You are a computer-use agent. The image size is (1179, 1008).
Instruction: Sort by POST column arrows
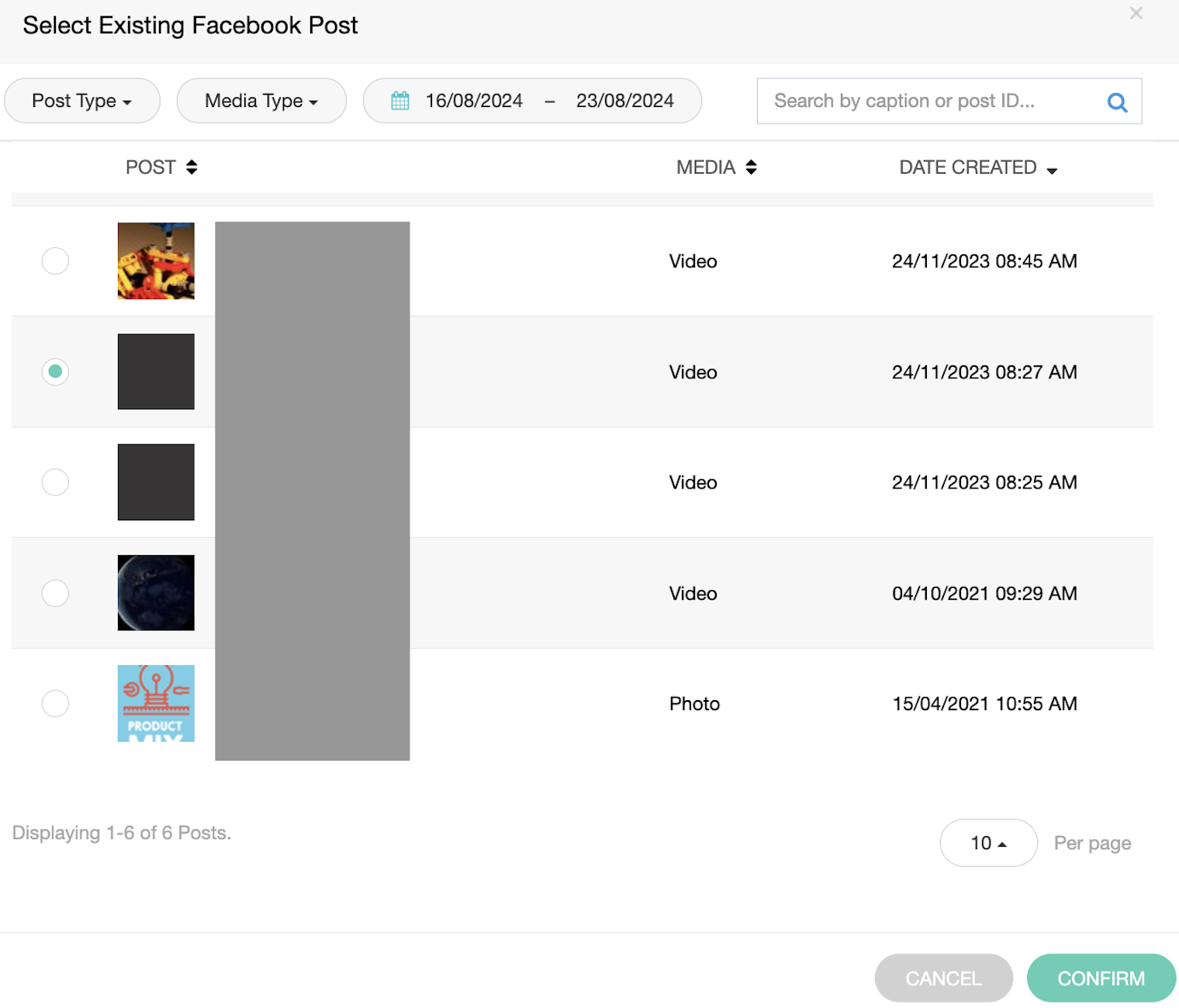(x=192, y=167)
